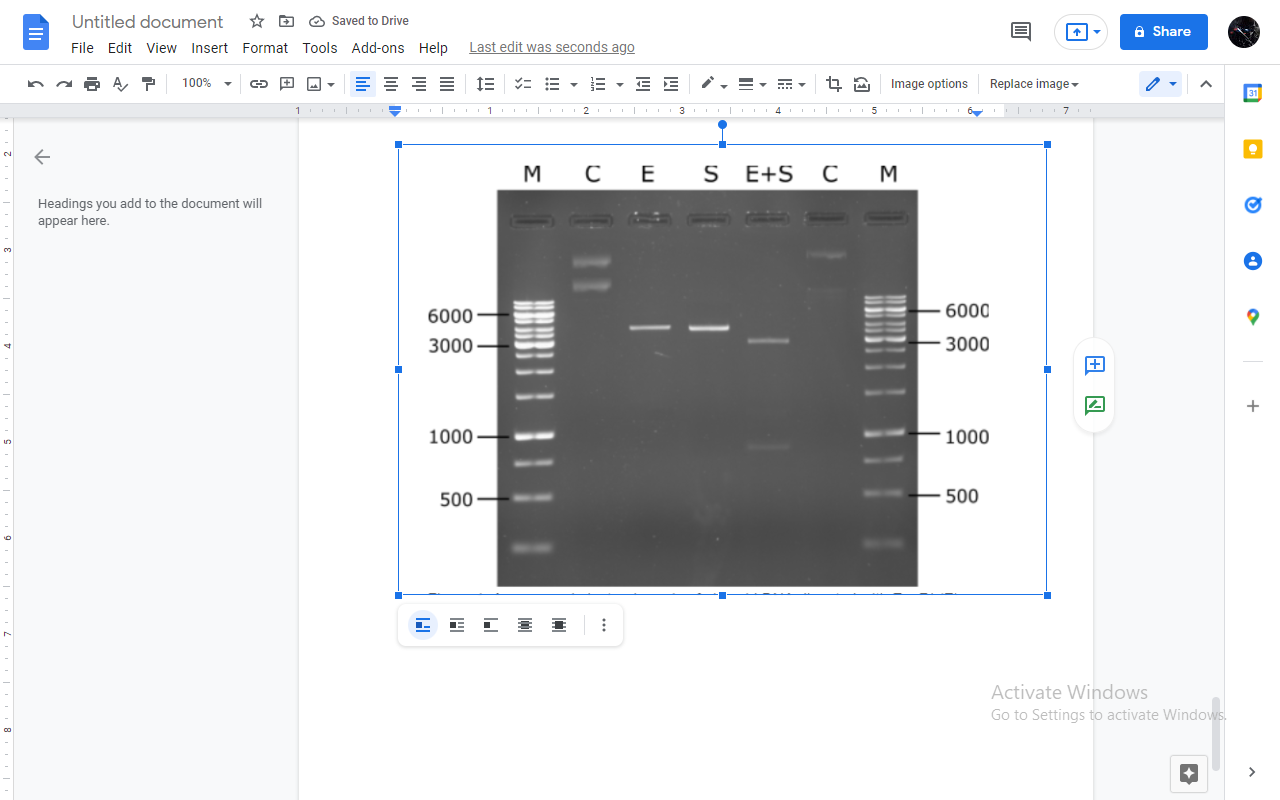Open Google Tasks from the side panel

pyautogui.click(x=1252, y=205)
